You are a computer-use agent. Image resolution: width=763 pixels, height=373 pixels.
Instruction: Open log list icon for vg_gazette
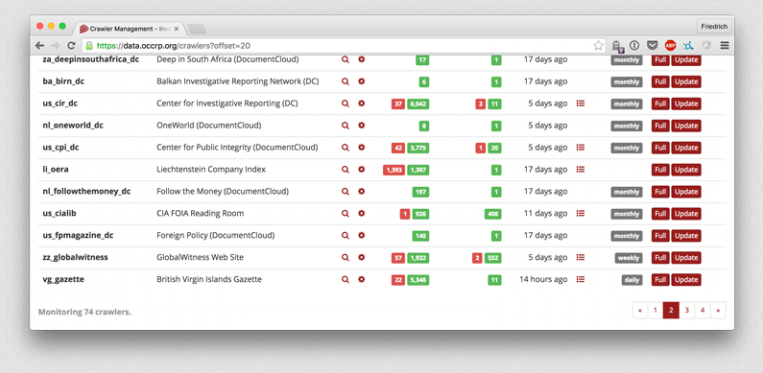pyautogui.click(x=580, y=279)
